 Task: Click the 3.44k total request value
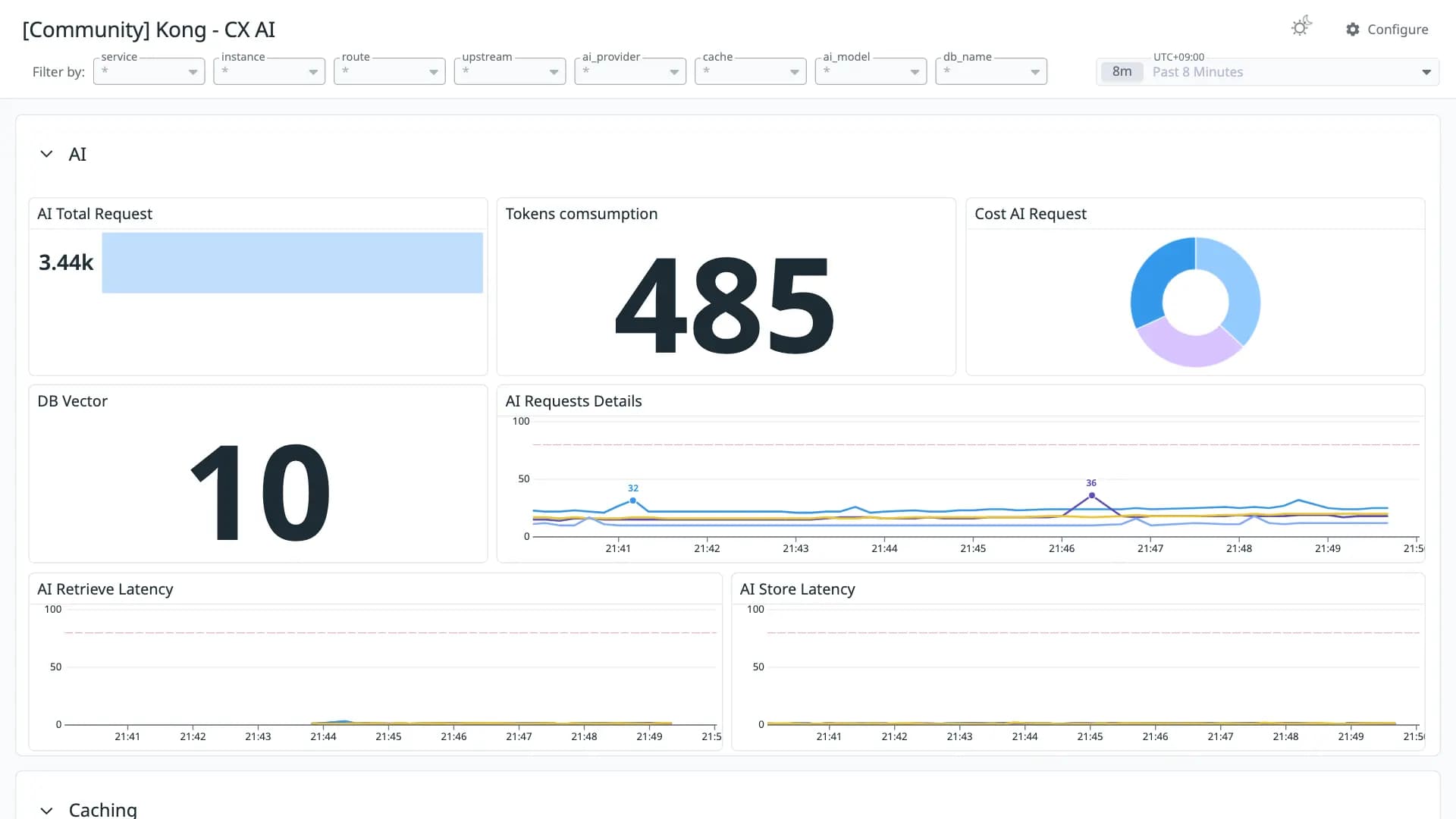point(66,262)
